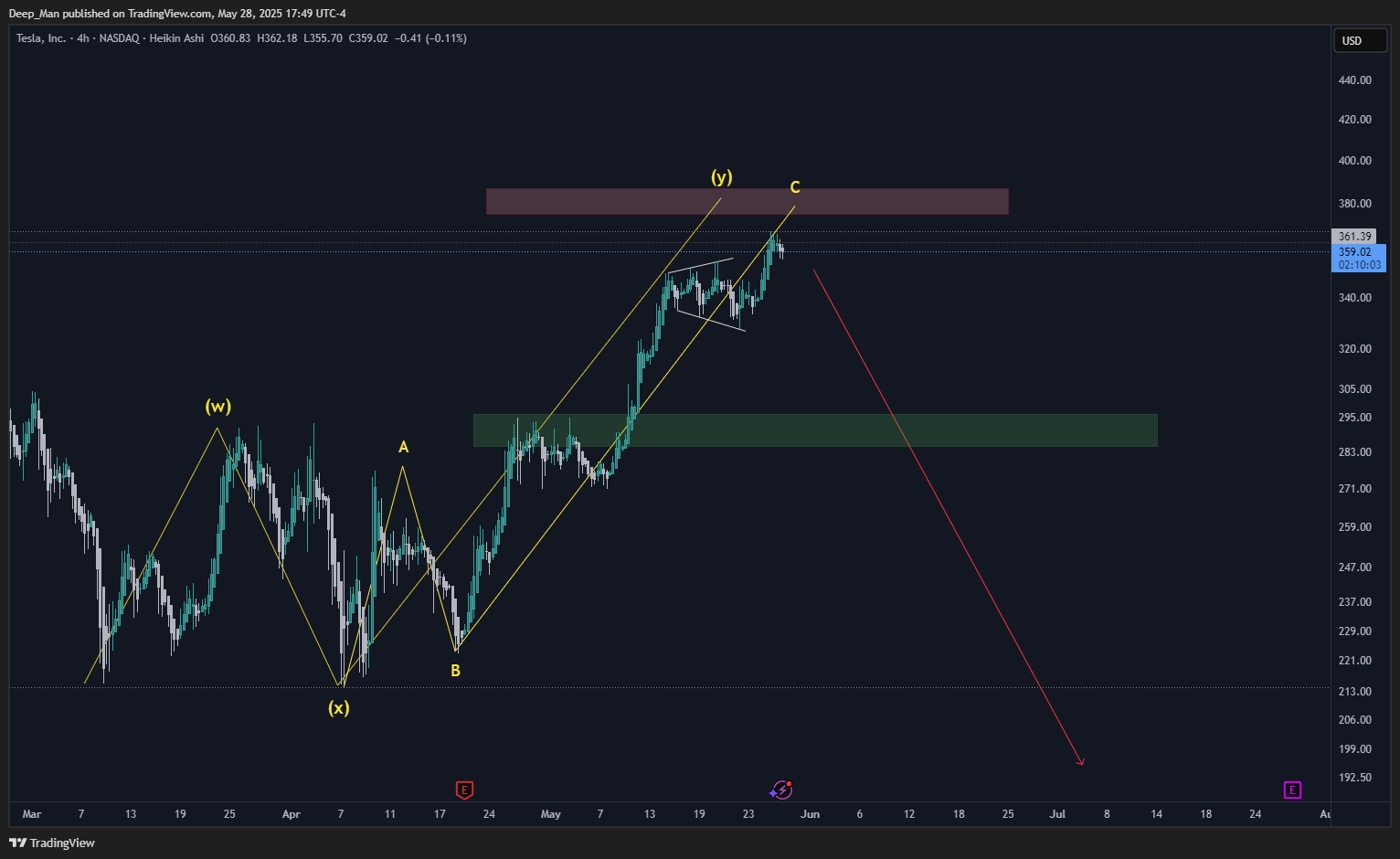Click the high value H362.18
The width and height of the screenshot is (1400, 859).
tap(277, 38)
